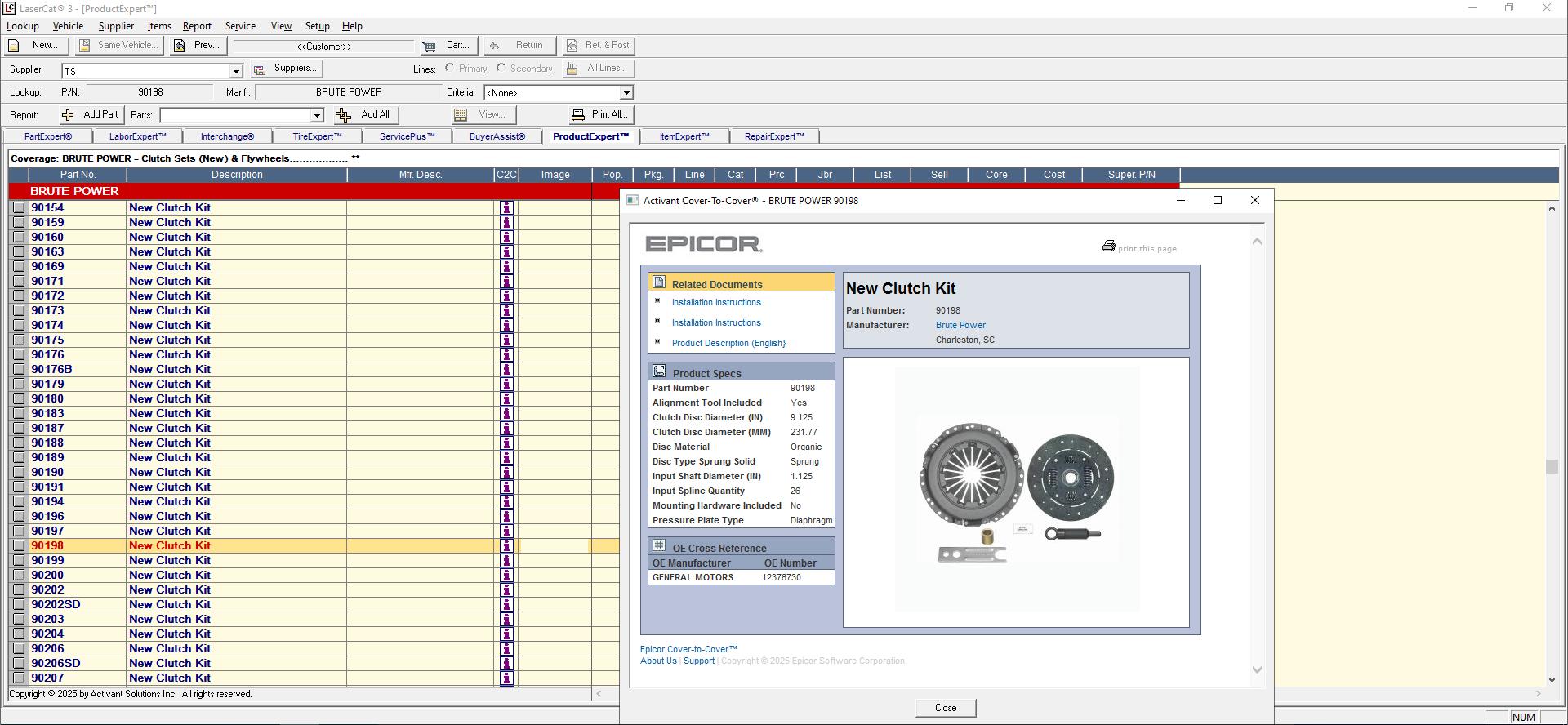Open the Suppliers list button

287,69
